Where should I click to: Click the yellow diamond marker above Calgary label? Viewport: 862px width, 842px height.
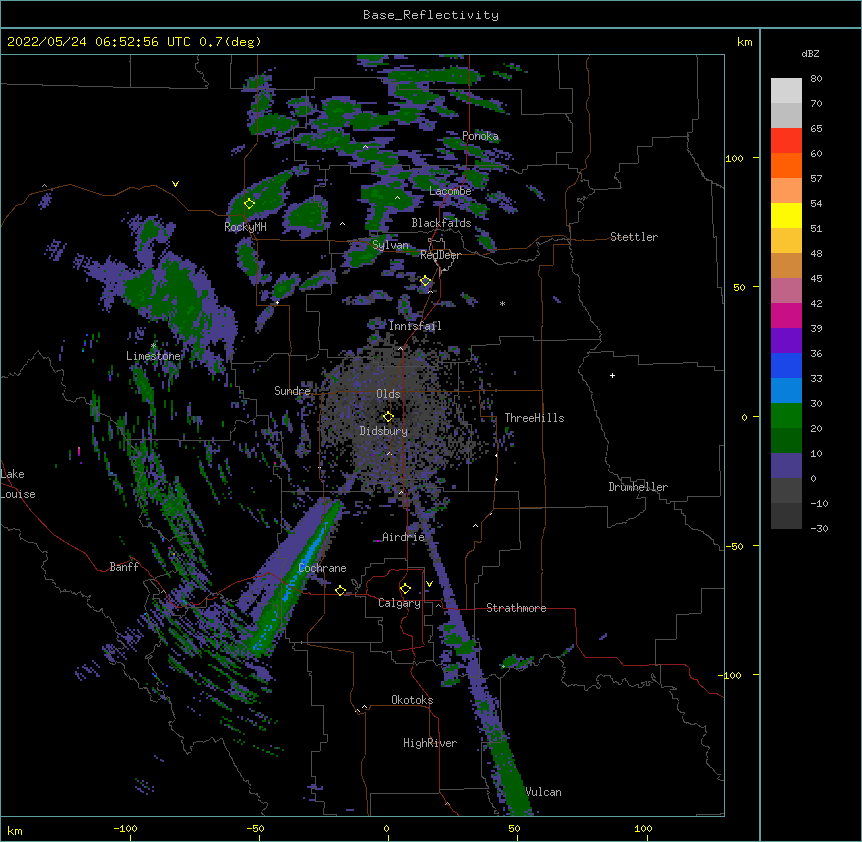[405, 589]
